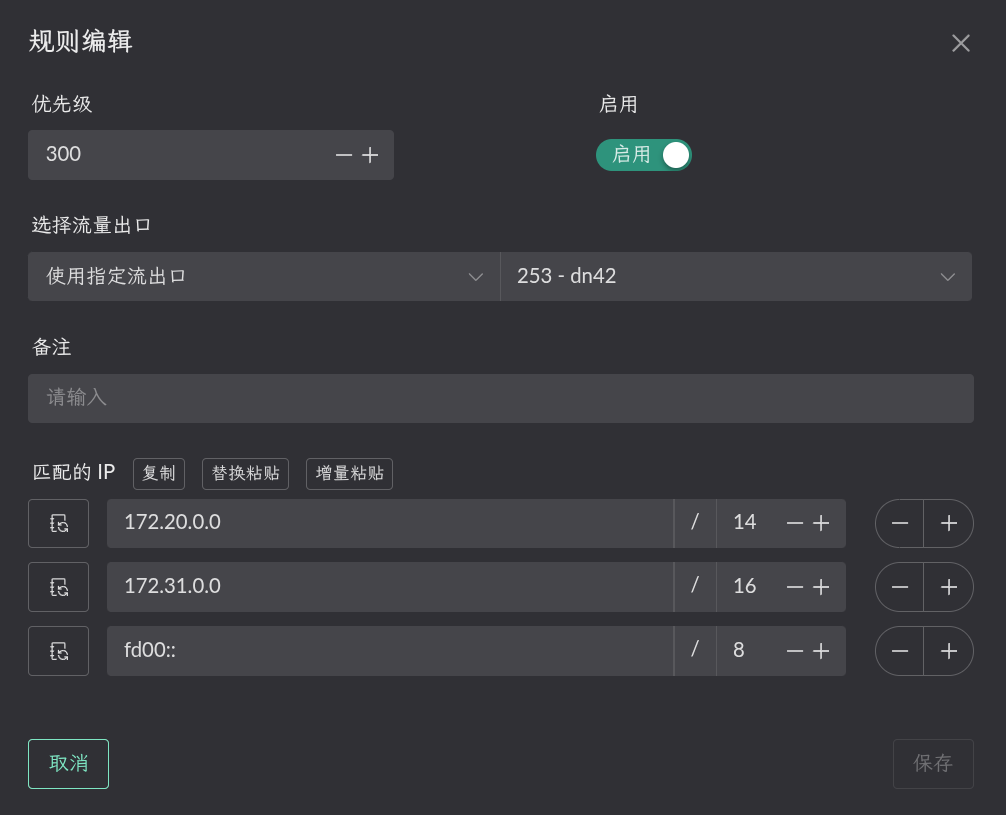Decrease prefix length 16 for 172.31.0.0
1006x815 pixels.
pos(795,587)
